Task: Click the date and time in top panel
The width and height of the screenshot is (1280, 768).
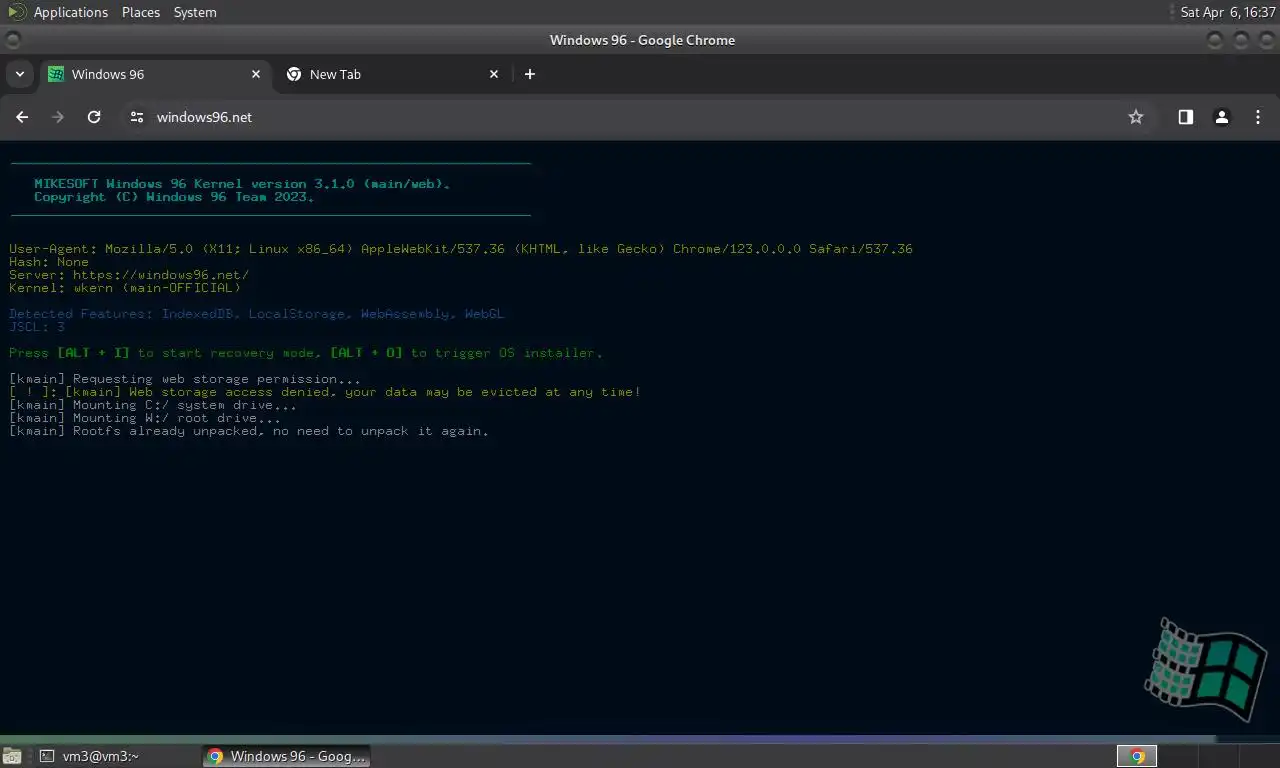Action: tap(1228, 12)
